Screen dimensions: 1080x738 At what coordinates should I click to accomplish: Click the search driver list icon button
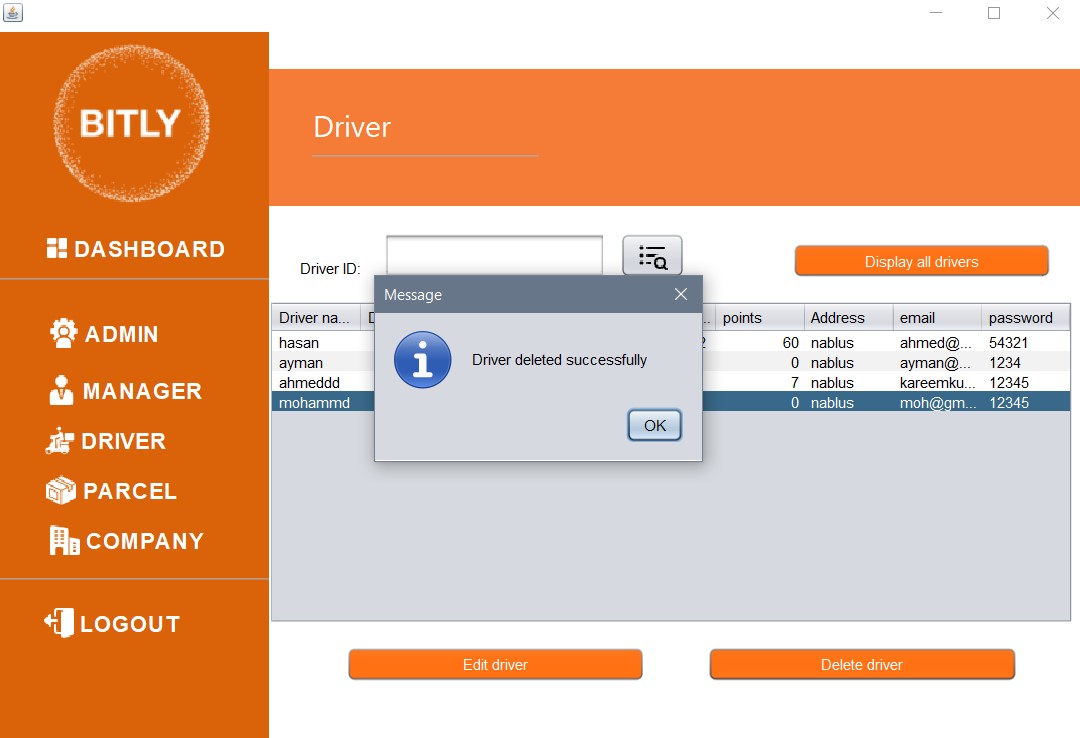click(x=652, y=256)
